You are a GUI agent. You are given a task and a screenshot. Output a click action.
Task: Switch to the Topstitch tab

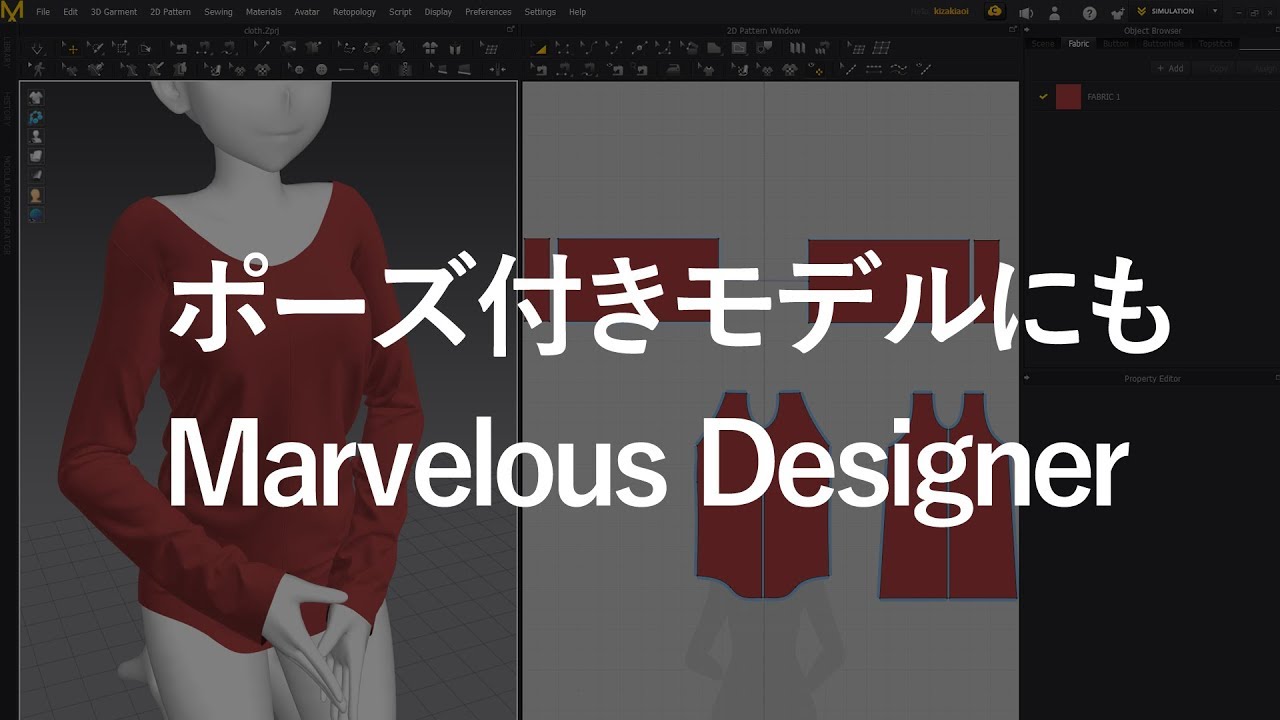1216,44
